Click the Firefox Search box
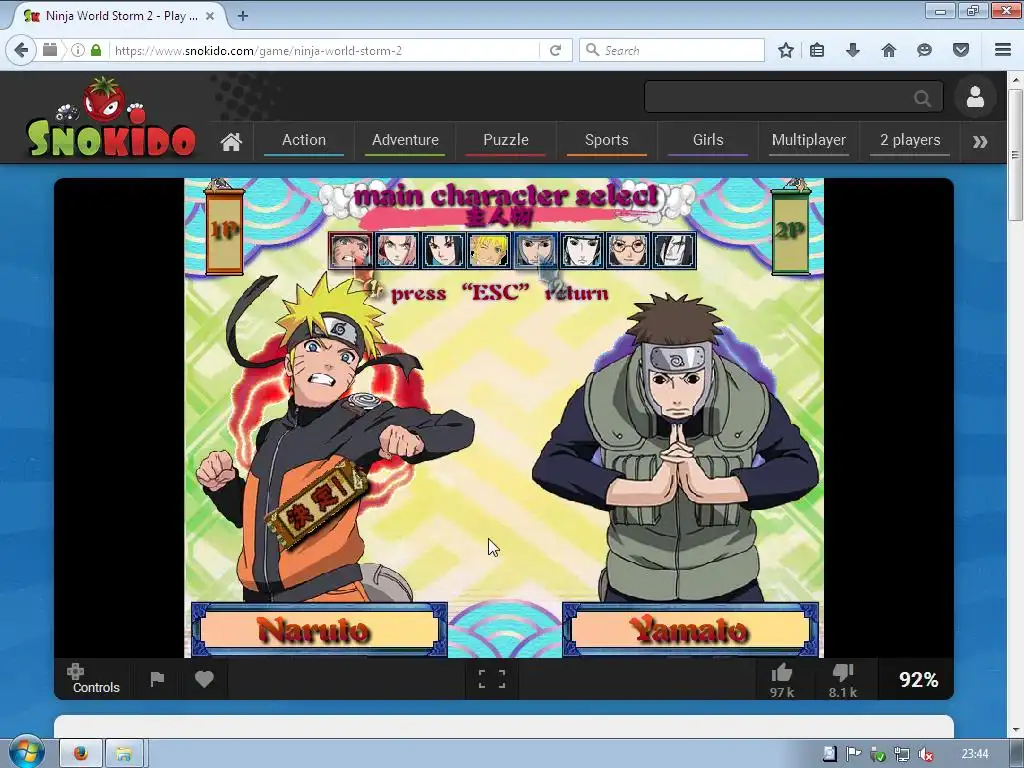The height and width of the screenshot is (768, 1024). (671, 50)
